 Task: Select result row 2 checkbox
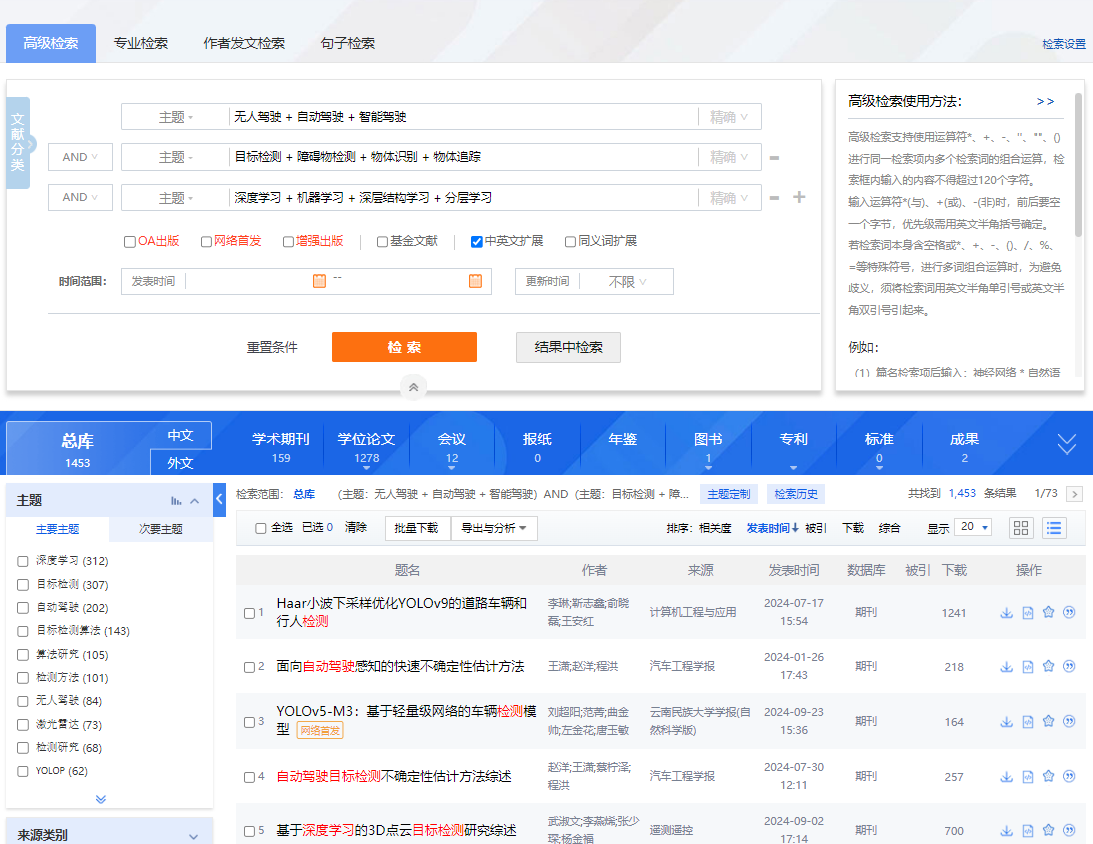(250, 668)
